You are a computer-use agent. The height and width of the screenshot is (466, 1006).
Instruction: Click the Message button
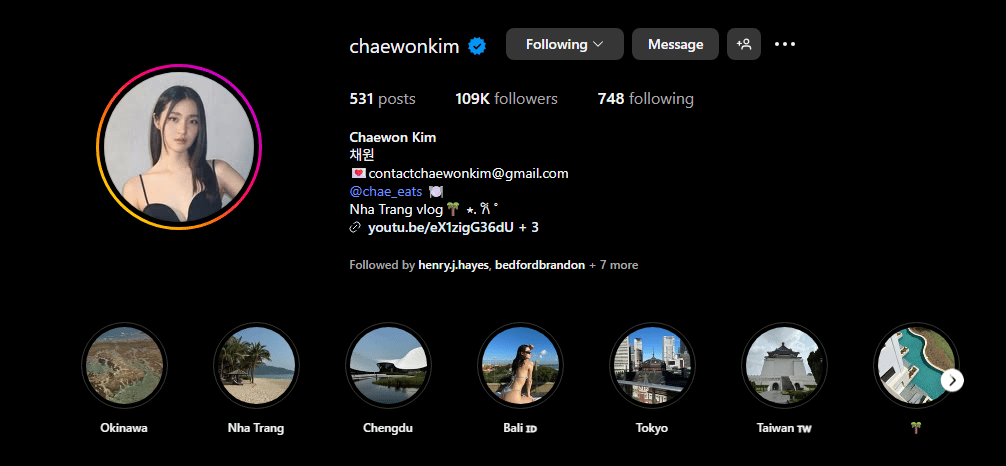[675, 44]
